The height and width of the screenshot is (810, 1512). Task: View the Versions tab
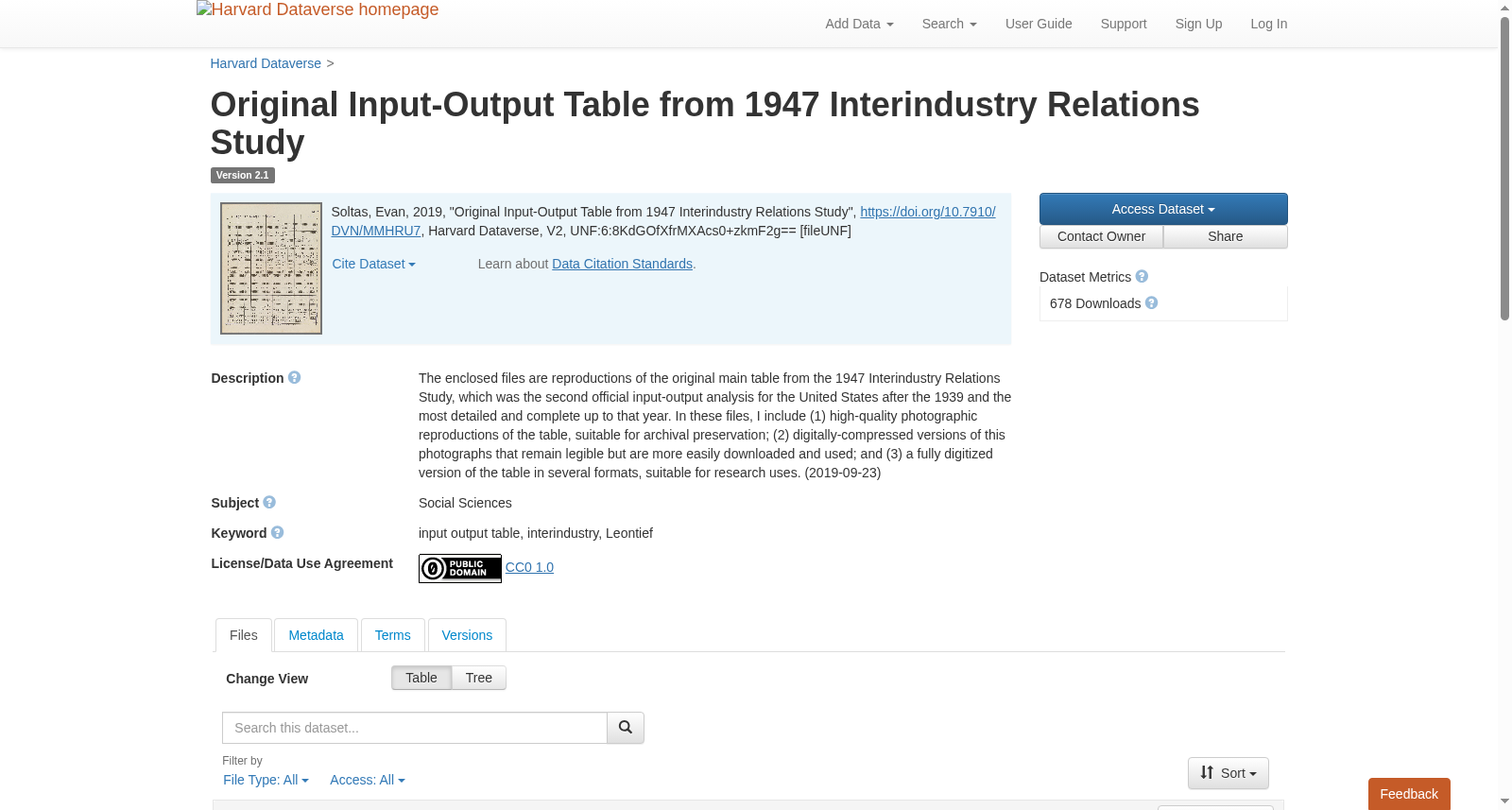(467, 635)
